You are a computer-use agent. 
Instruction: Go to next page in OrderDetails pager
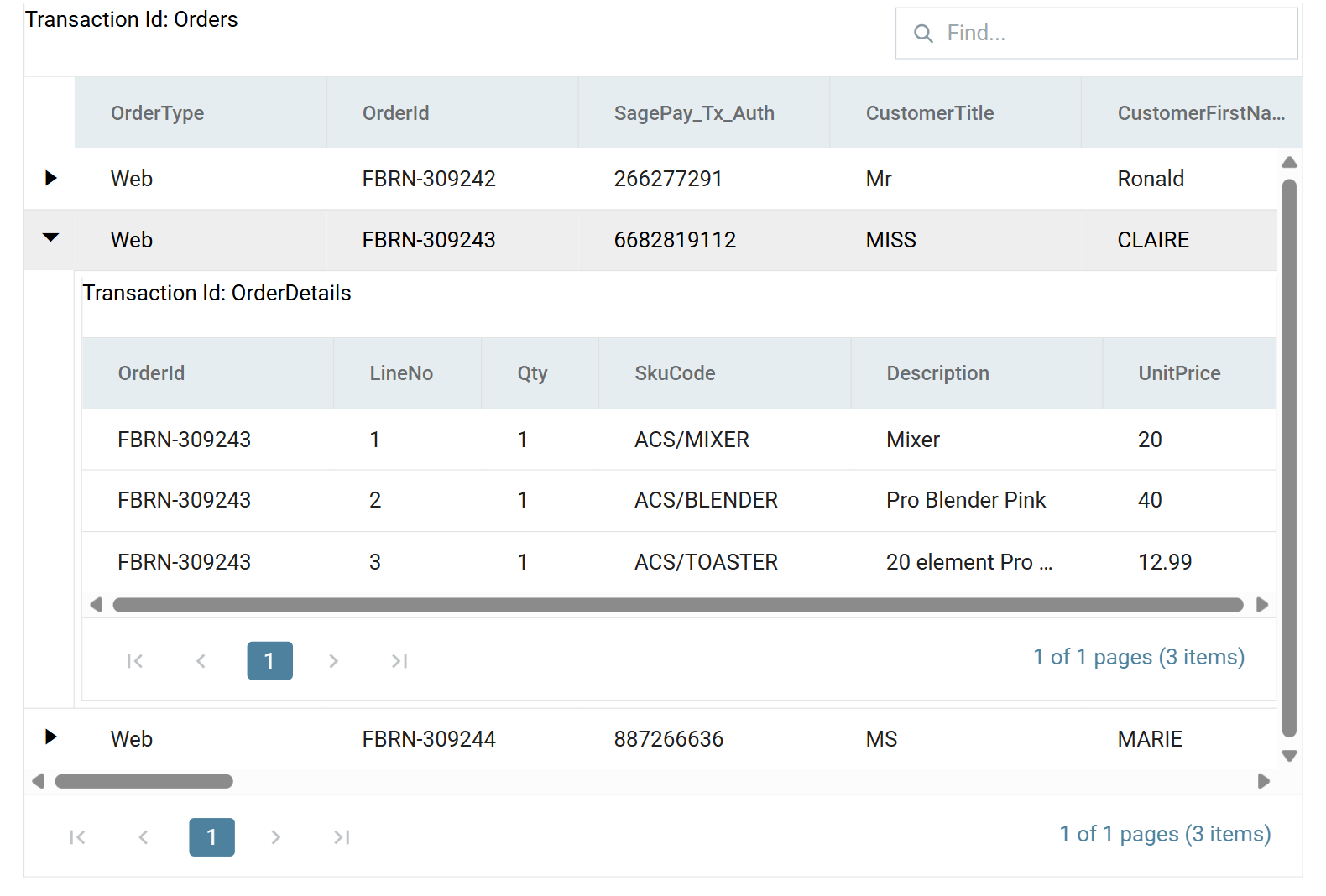[x=333, y=661]
